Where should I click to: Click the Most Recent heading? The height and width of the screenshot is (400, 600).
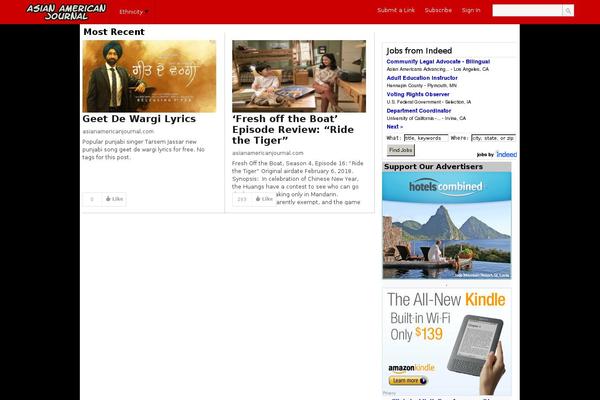pyautogui.click(x=114, y=32)
